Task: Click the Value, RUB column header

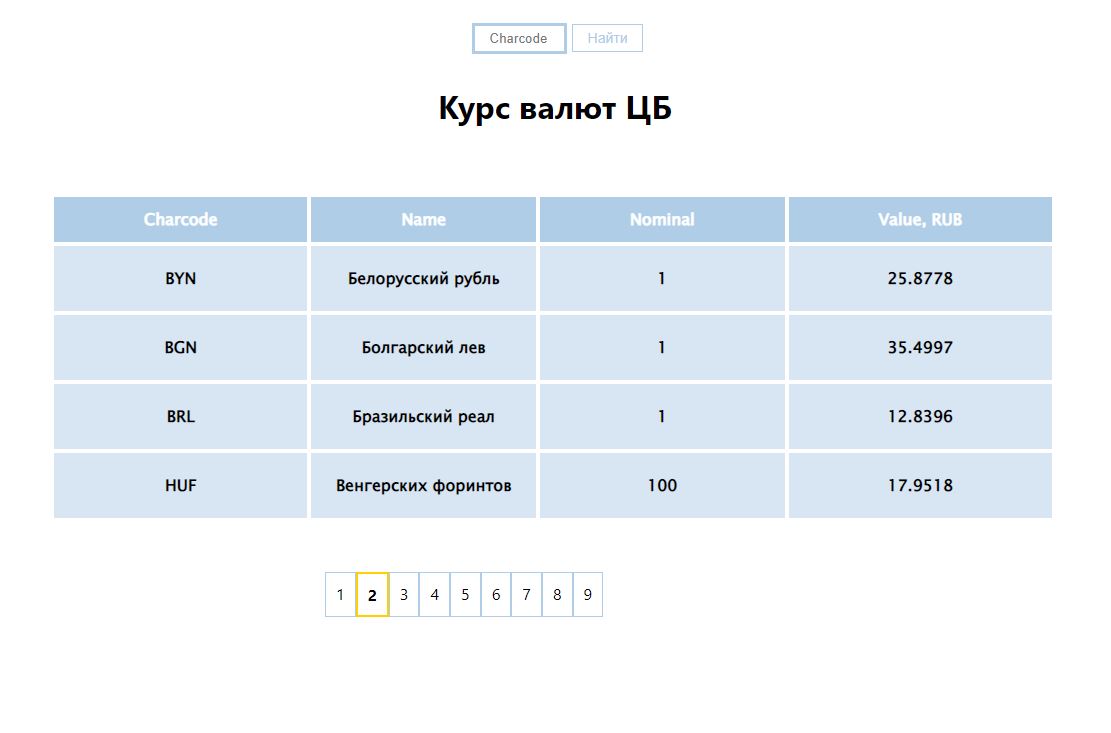Action: [920, 220]
